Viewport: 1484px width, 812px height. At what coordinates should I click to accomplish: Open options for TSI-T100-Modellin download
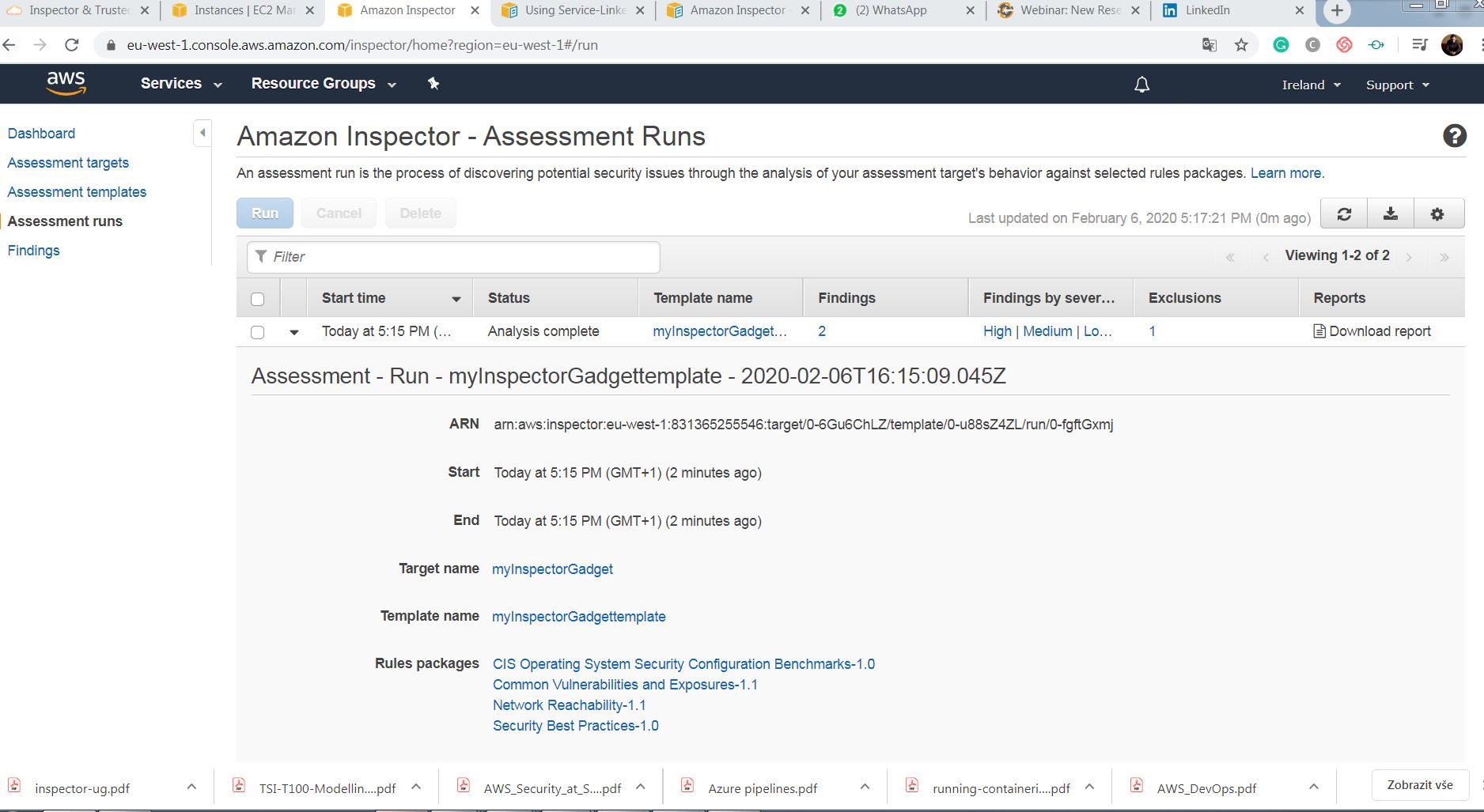pyautogui.click(x=416, y=787)
